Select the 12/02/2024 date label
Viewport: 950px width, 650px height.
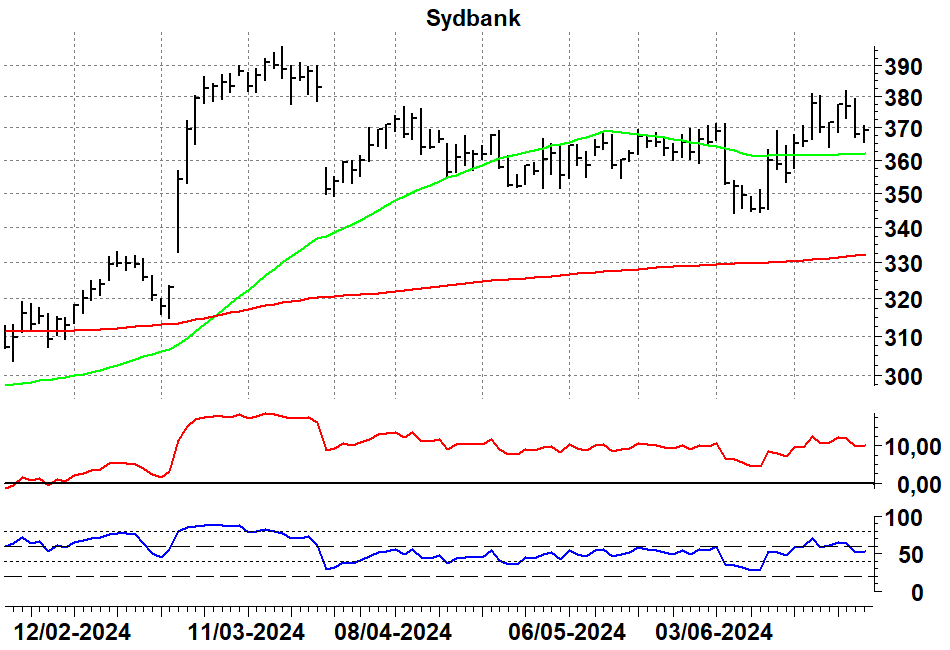tap(72, 633)
